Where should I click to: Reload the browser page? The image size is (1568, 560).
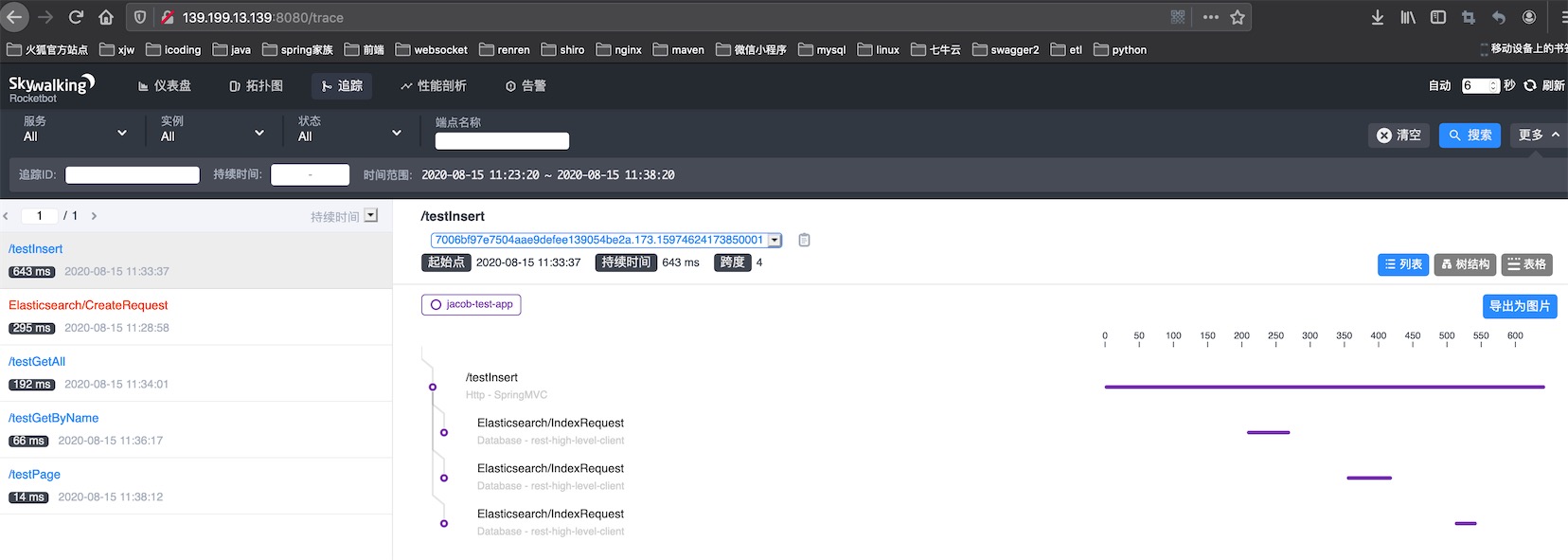(x=77, y=17)
